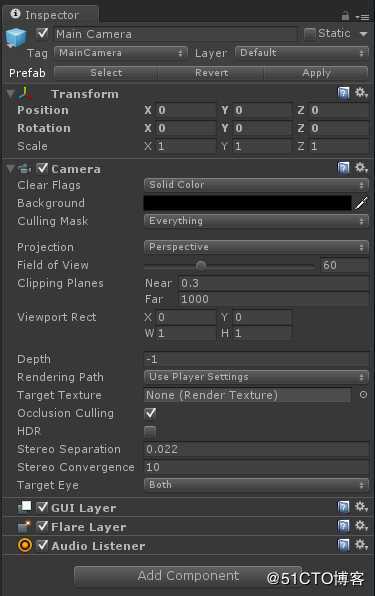
Task: Open Camera component help icon
Action: tap(343, 168)
